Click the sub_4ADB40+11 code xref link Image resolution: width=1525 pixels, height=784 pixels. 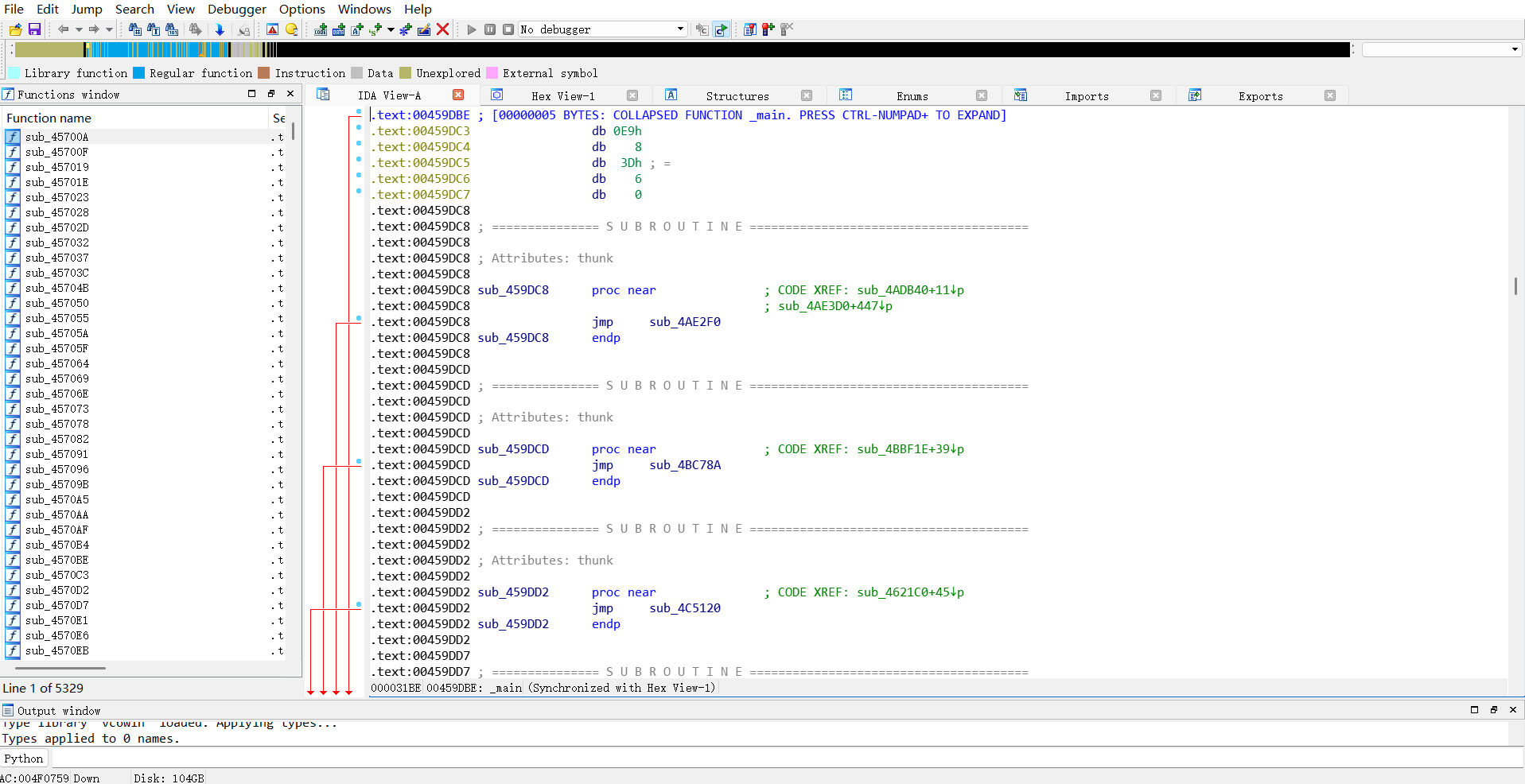coord(910,290)
